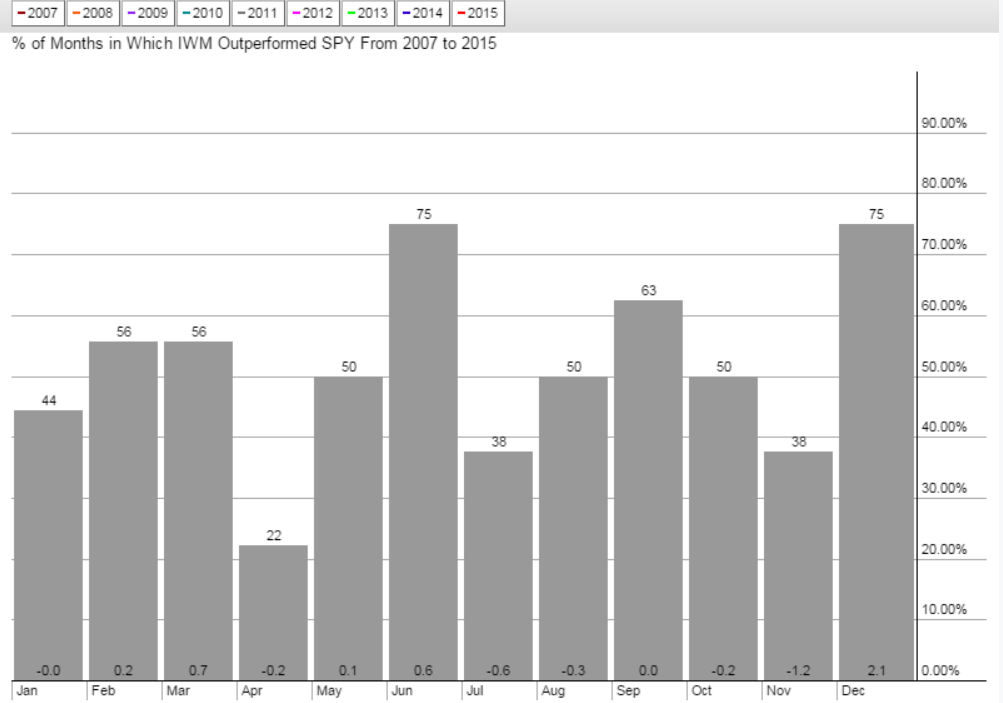This screenshot has width=1003, height=703.
Task: Click the 2014 legend button
Action: point(422,14)
